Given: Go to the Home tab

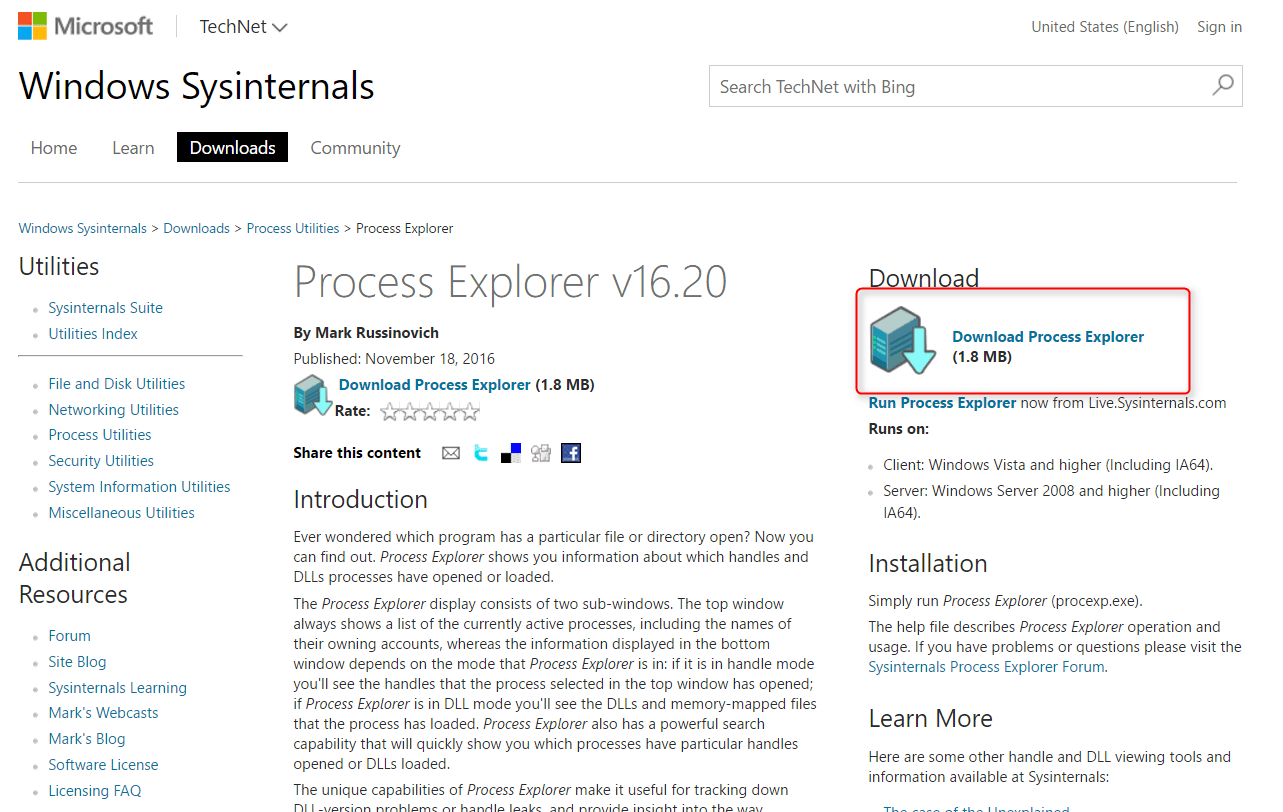Looking at the screenshot, I should tap(53, 147).
